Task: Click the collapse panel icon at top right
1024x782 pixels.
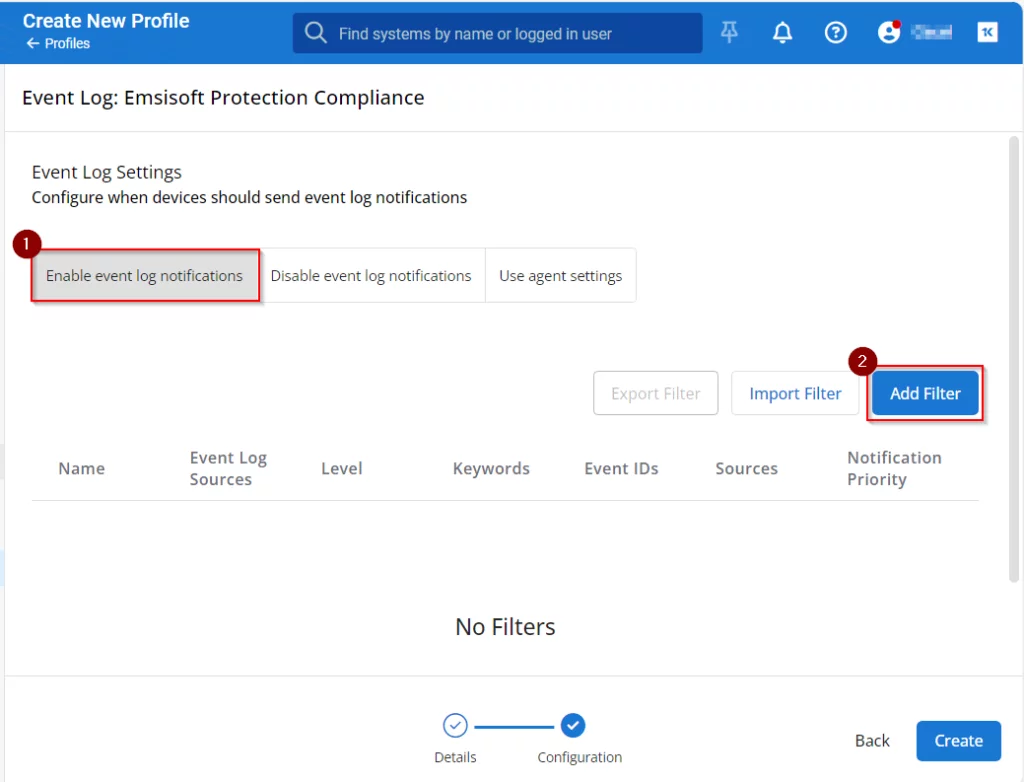Action: (987, 33)
